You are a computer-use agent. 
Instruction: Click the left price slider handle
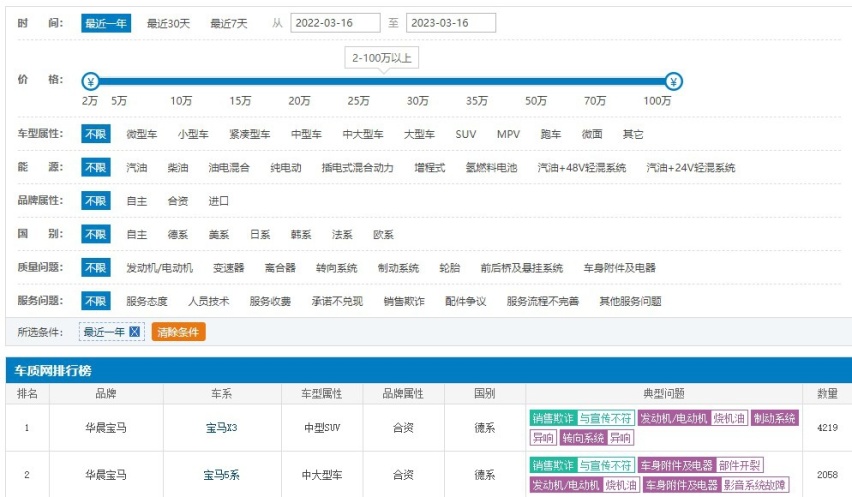point(91,82)
